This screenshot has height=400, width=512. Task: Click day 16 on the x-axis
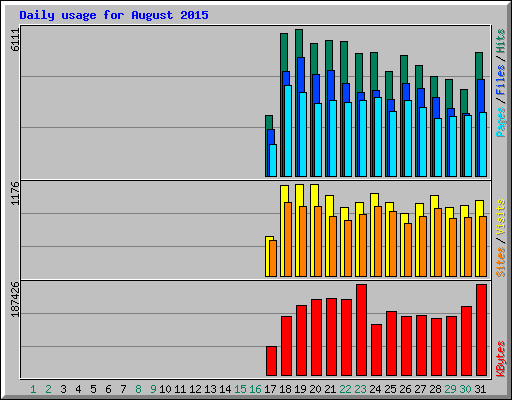pyautogui.click(x=255, y=389)
